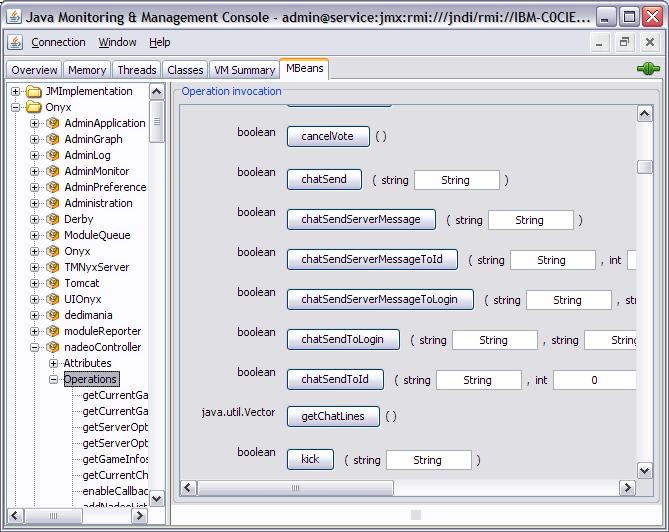Click the dedimania MBean icon

tap(52, 315)
